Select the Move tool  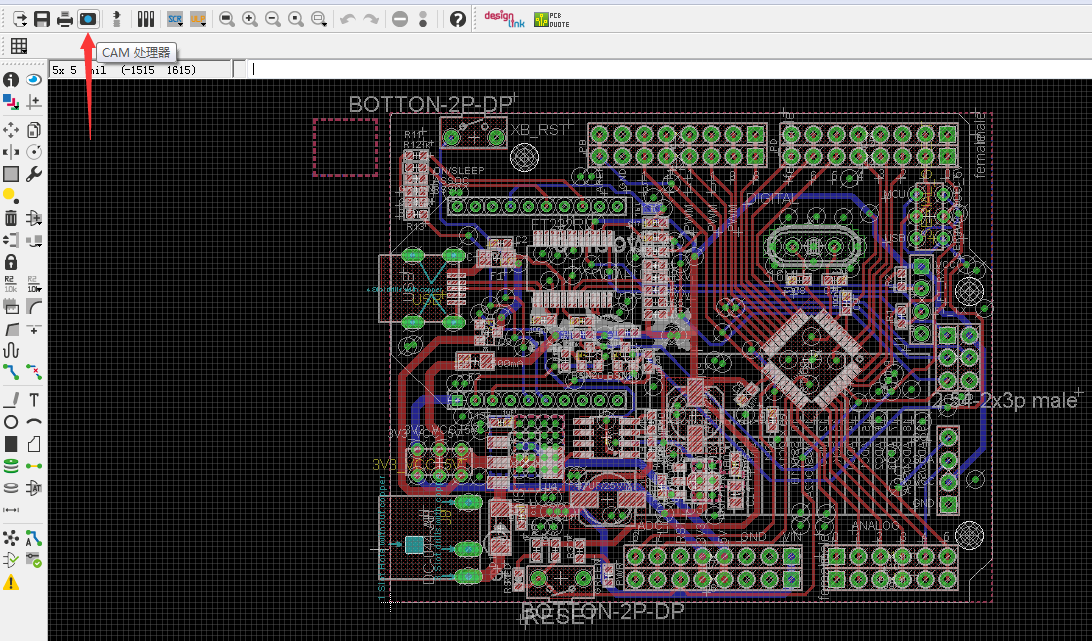coord(11,130)
